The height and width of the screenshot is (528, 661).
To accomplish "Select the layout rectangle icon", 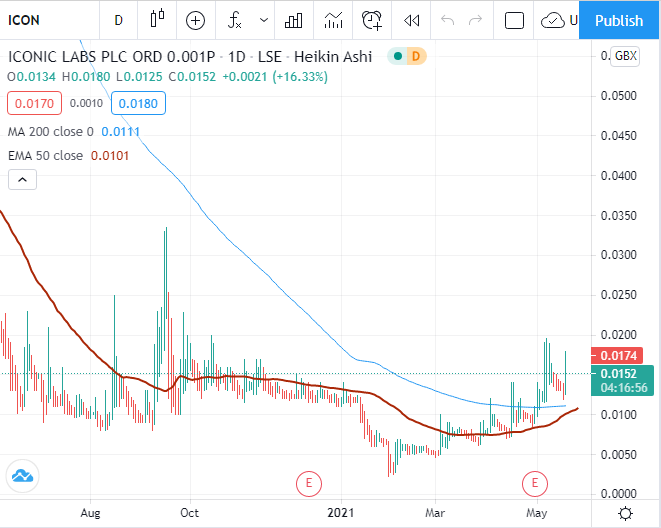I will point(514,20).
